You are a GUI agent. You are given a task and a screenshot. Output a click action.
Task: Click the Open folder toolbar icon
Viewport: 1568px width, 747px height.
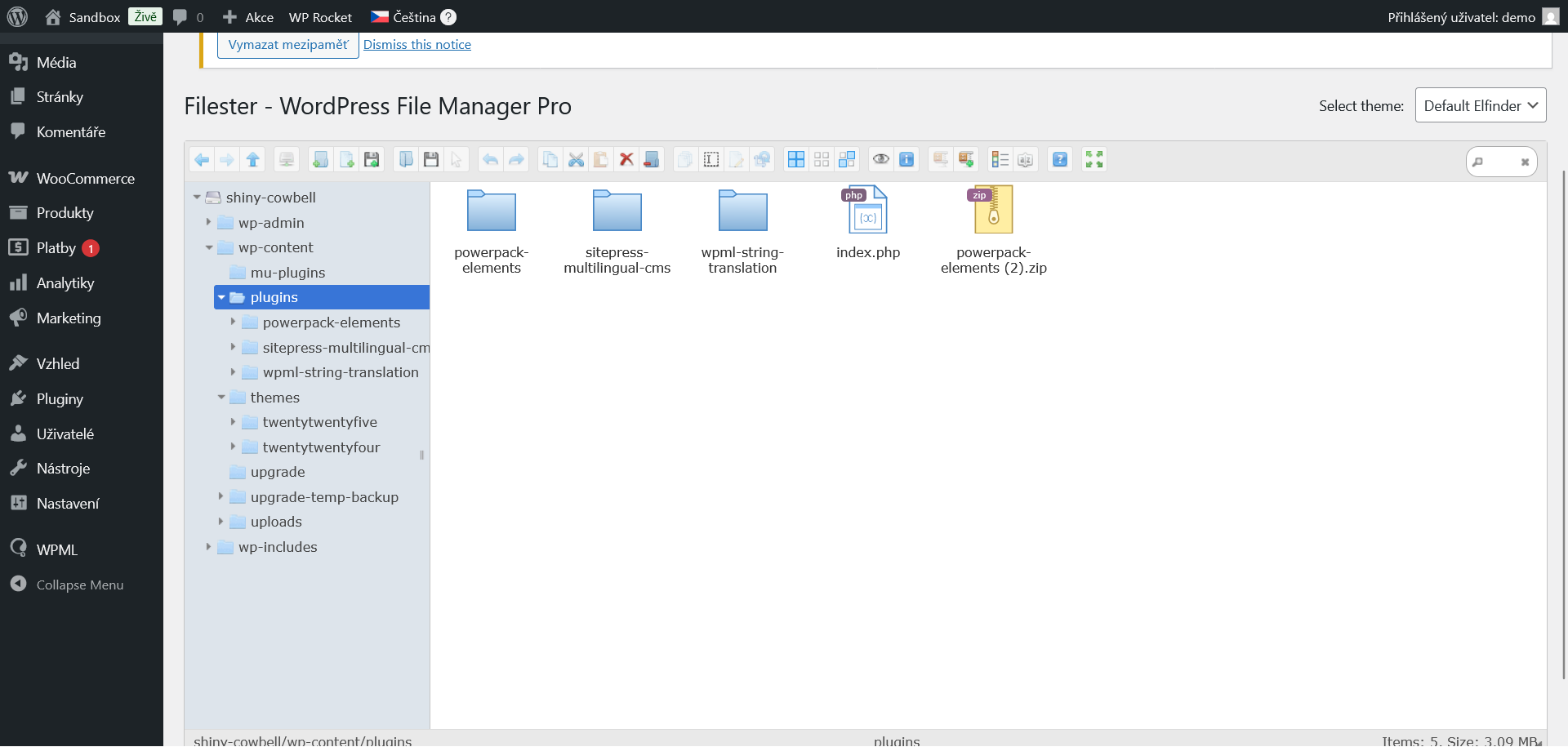pos(406,160)
